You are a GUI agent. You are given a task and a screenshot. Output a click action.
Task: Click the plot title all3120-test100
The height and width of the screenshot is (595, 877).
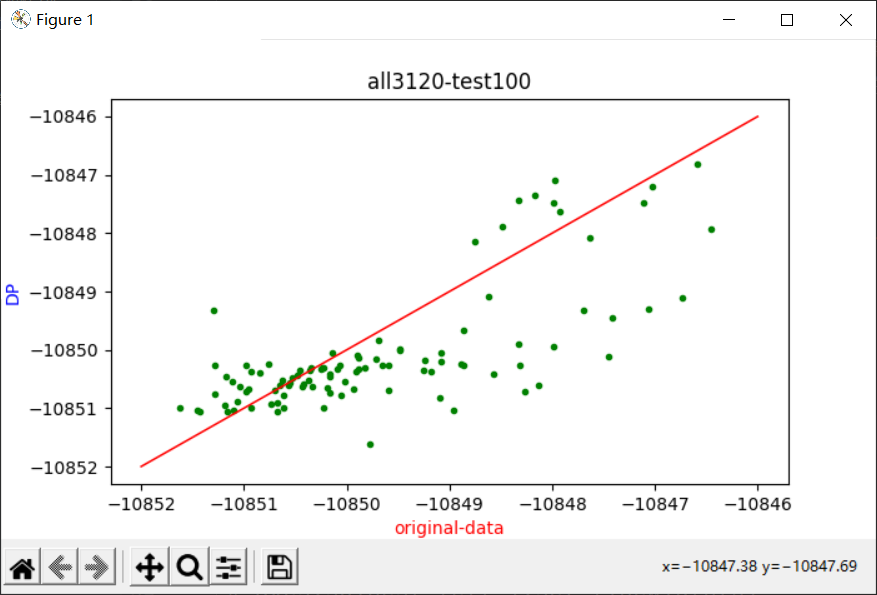449,82
